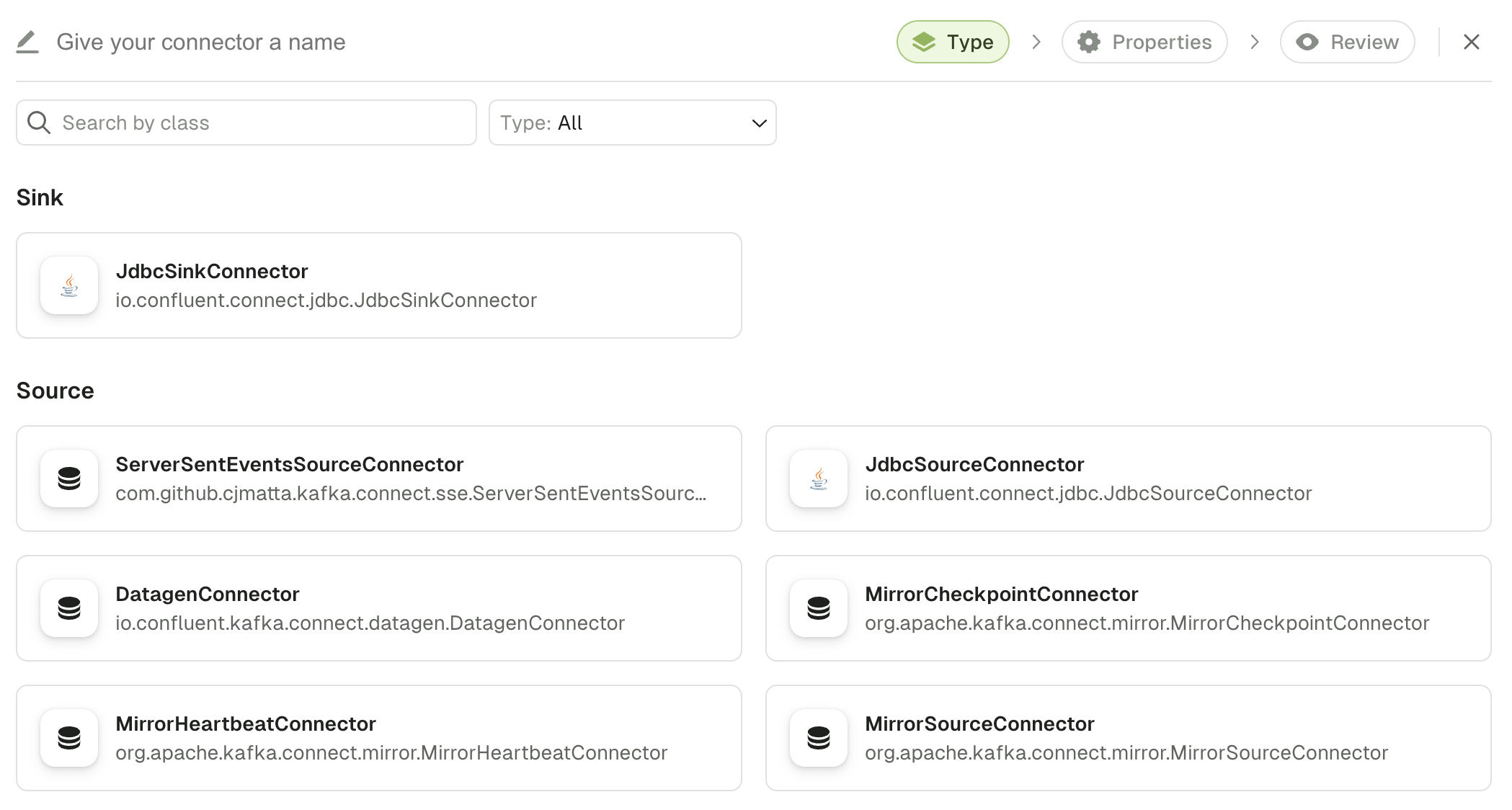Click the Java icon on JdbcSourceConnector card
This screenshot has height=810, width=1512.
click(x=819, y=479)
